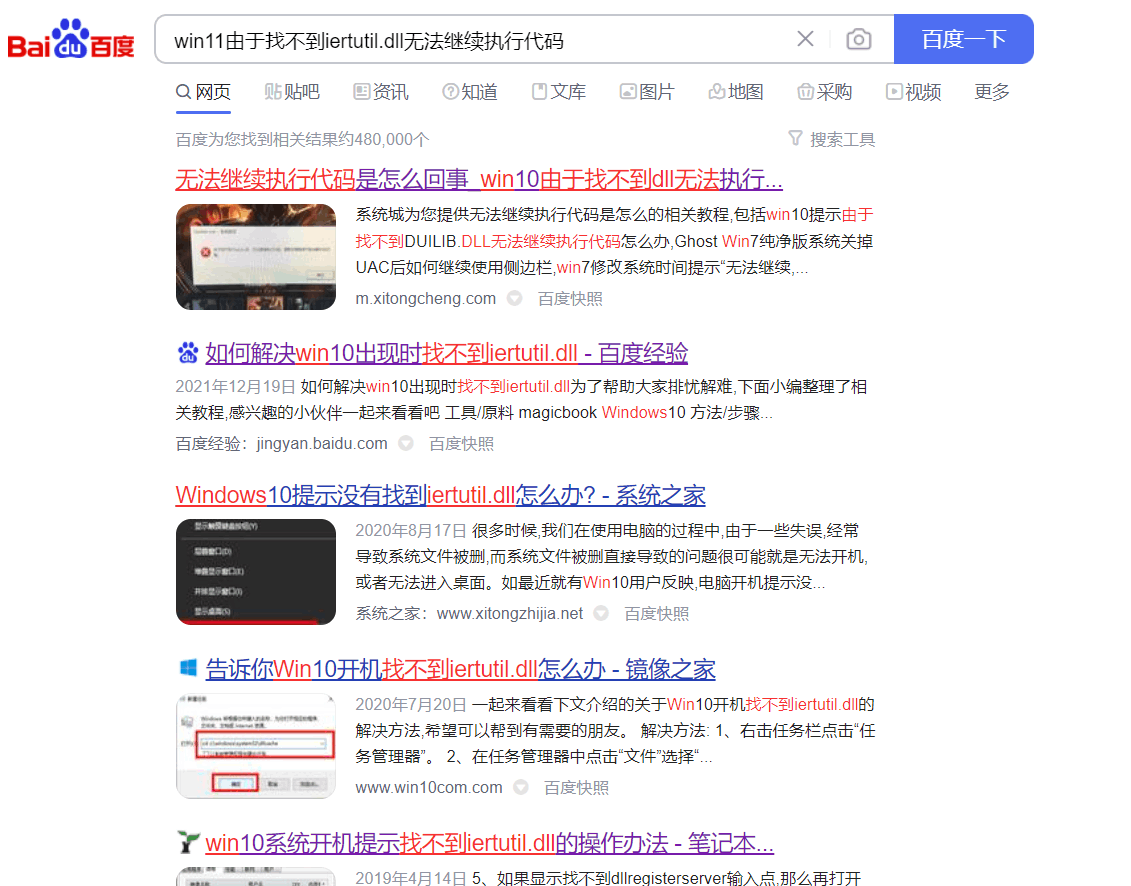The height and width of the screenshot is (886, 1131).
Task: Open result 告诉你Win10开机找不到iertutil.dll怎么办
Action: 461,669
